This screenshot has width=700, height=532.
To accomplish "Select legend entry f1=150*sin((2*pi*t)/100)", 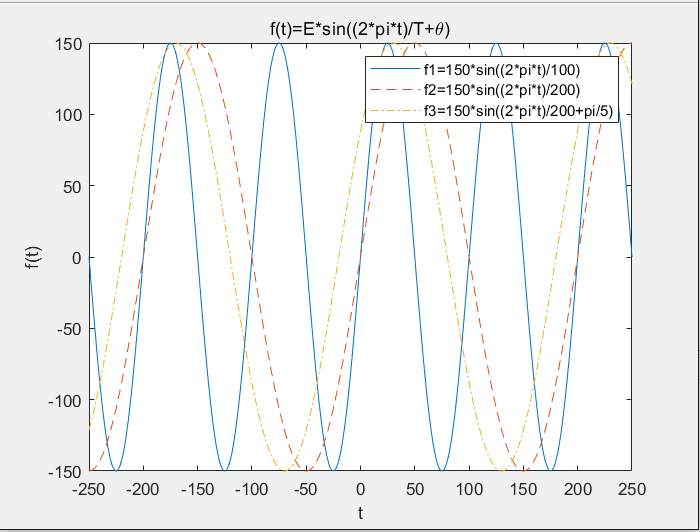I will [x=502, y=70].
